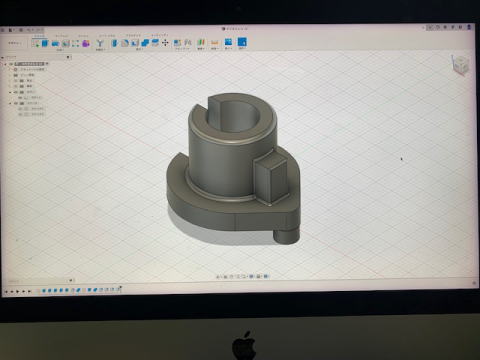Toggle the eye icon on the Sketches folder

(x=16, y=103)
